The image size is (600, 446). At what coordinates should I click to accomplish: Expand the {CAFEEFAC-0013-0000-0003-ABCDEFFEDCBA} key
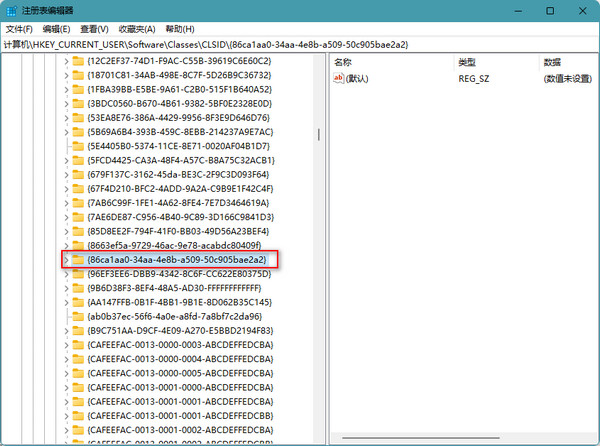pos(66,345)
